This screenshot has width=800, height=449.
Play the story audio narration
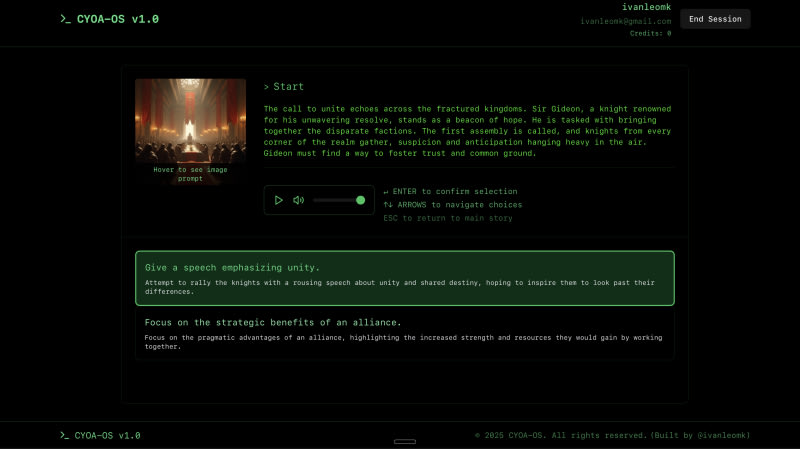pyautogui.click(x=279, y=200)
